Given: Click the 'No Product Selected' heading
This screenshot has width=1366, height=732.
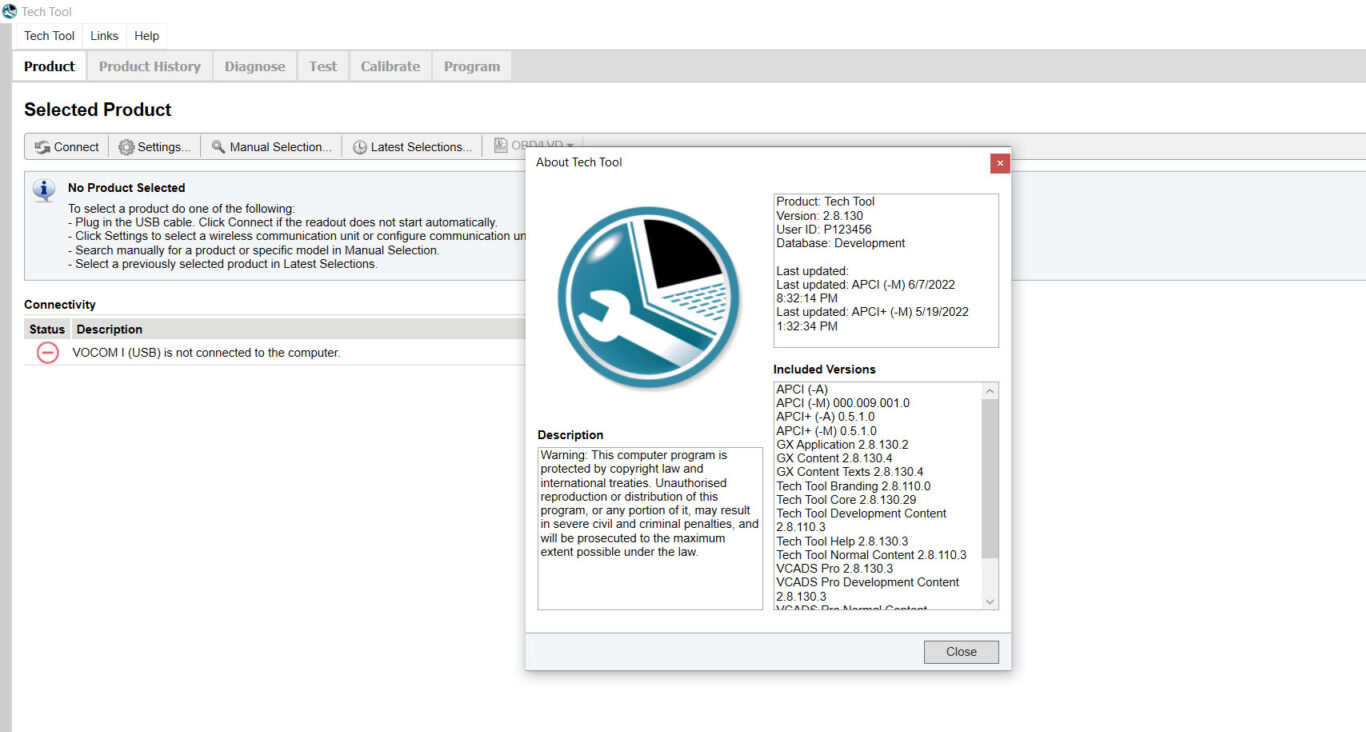Looking at the screenshot, I should (126, 188).
